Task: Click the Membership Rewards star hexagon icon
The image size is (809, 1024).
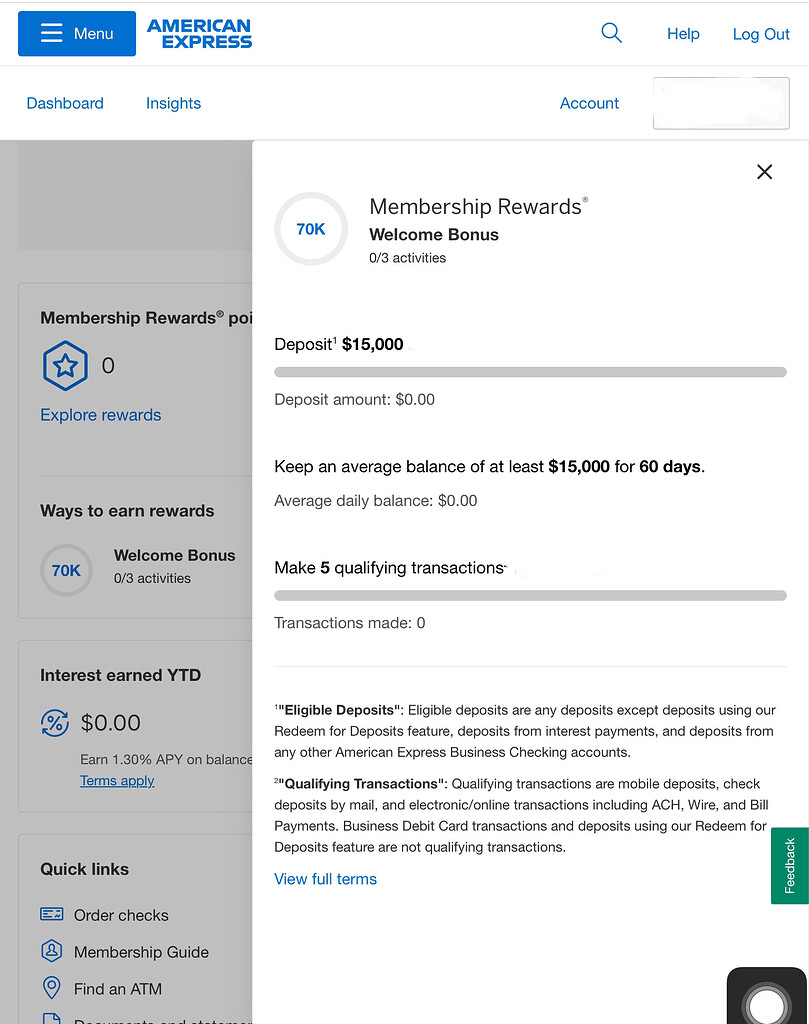Action: (x=65, y=366)
